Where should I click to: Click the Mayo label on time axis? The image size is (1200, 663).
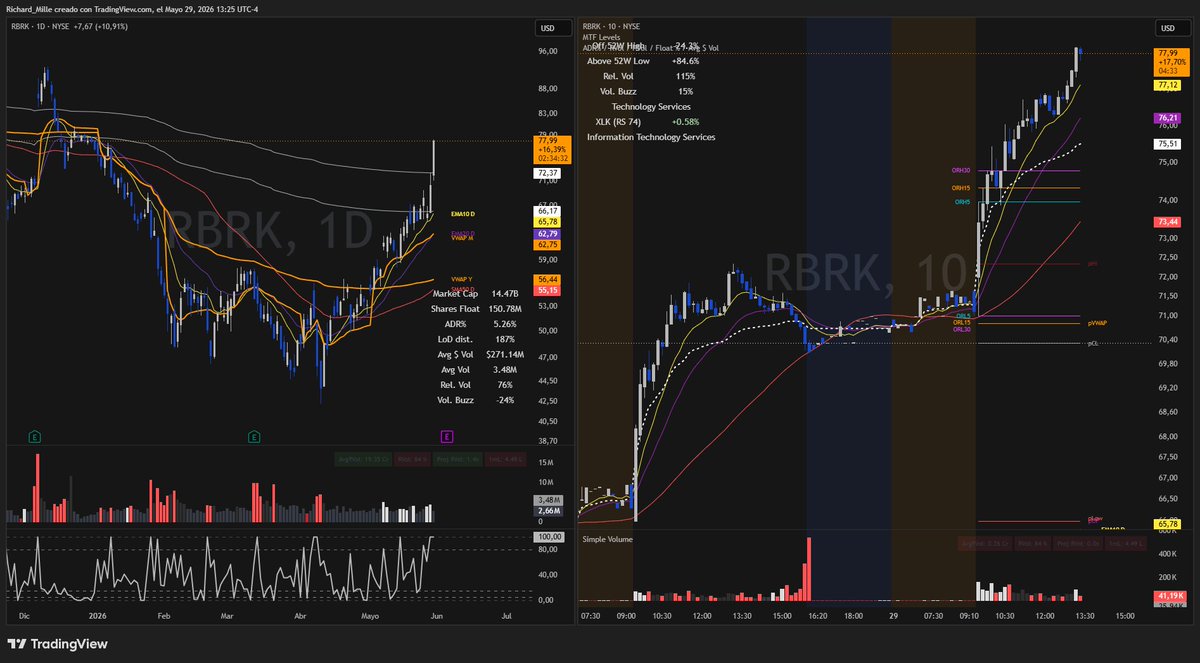pos(372,617)
